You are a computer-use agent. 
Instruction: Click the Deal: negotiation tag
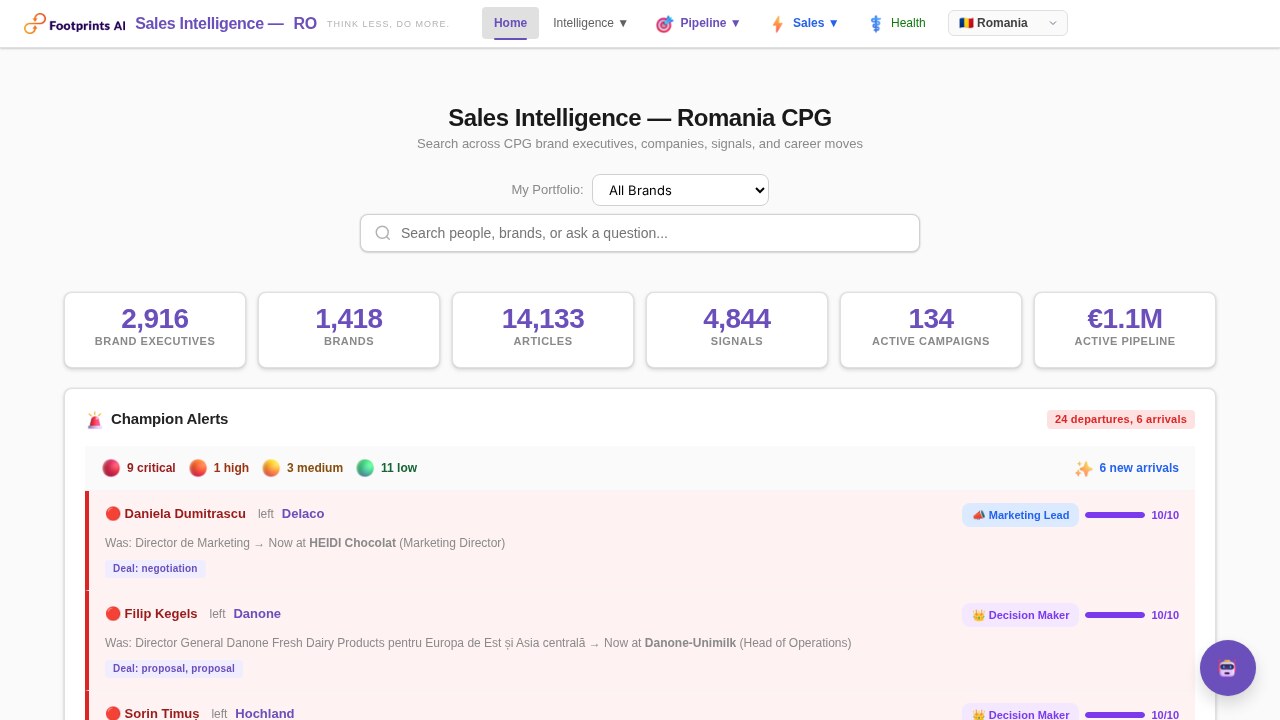[x=155, y=568]
